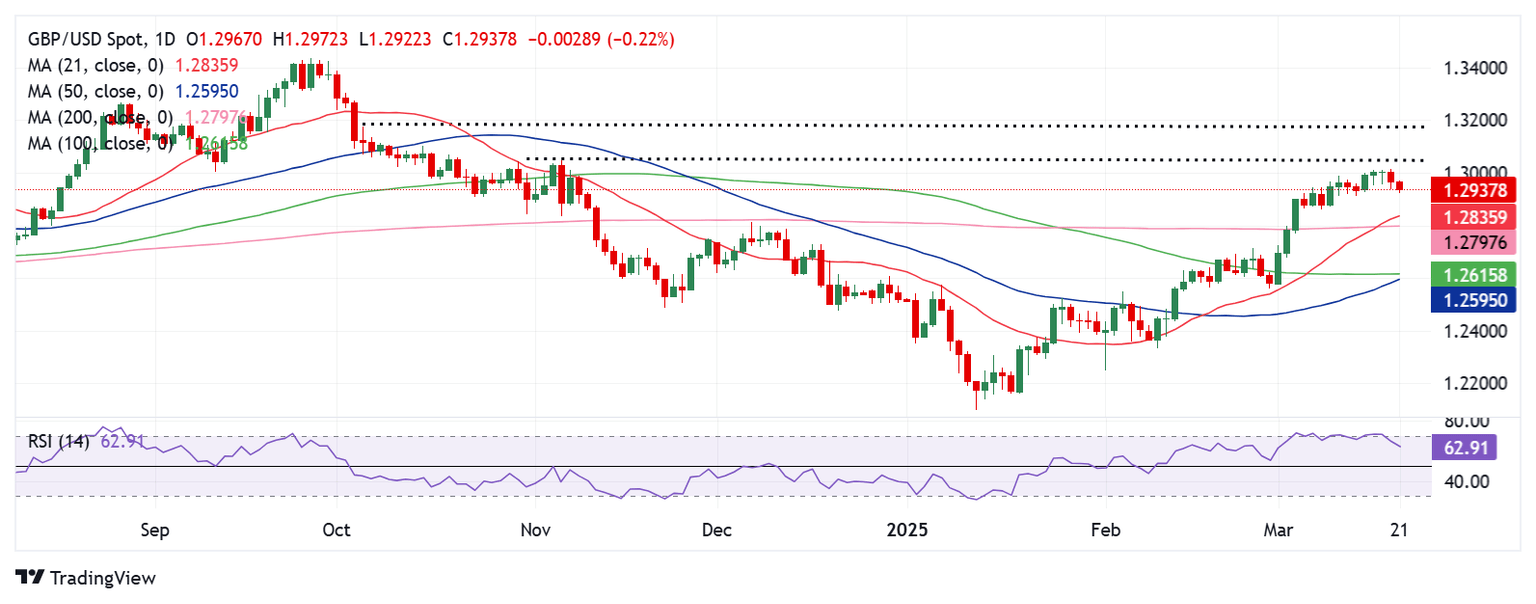The height and width of the screenshot is (604, 1536).
Task: Select the MA 200 indicator legend
Action: 100,118
